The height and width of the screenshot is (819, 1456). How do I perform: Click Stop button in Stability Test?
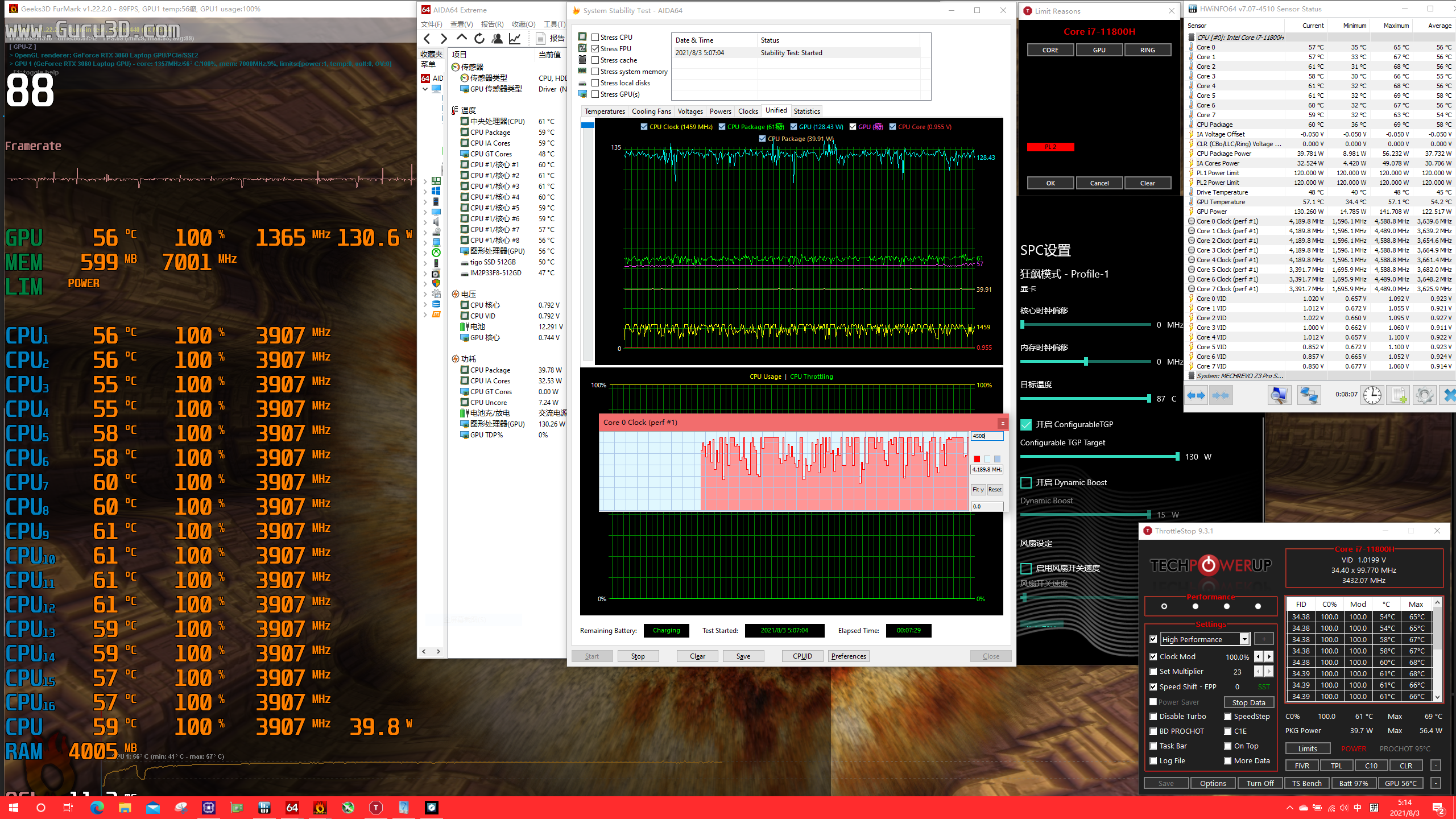click(x=638, y=656)
